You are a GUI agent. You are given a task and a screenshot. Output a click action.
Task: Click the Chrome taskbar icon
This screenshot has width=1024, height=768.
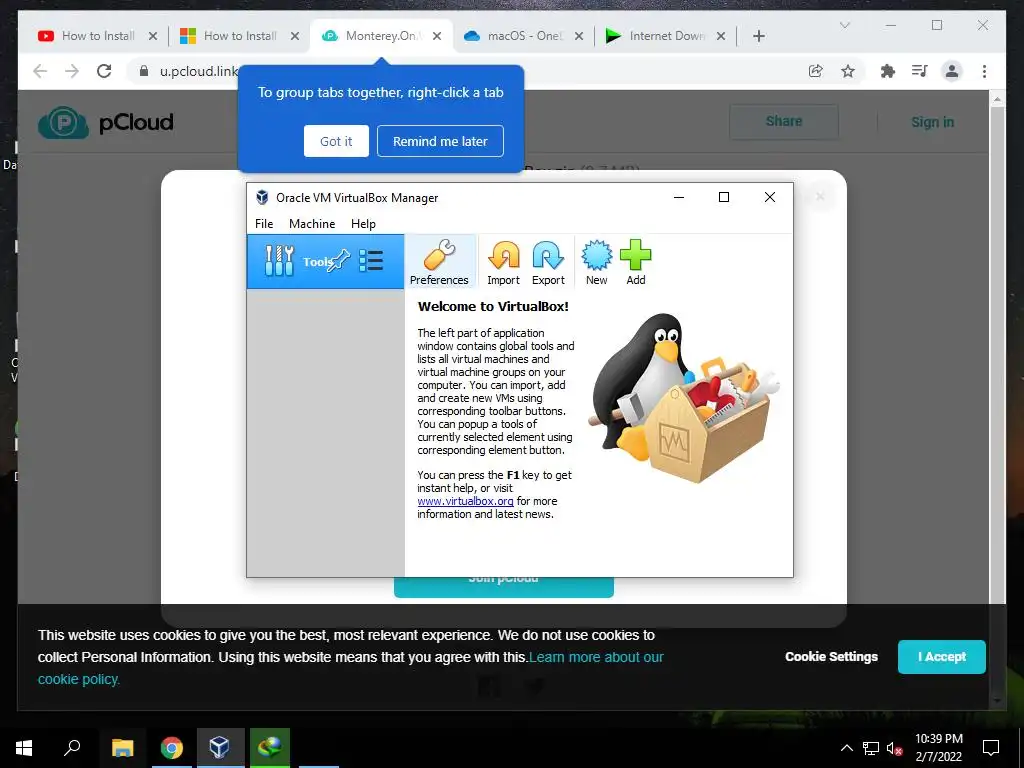(171, 748)
